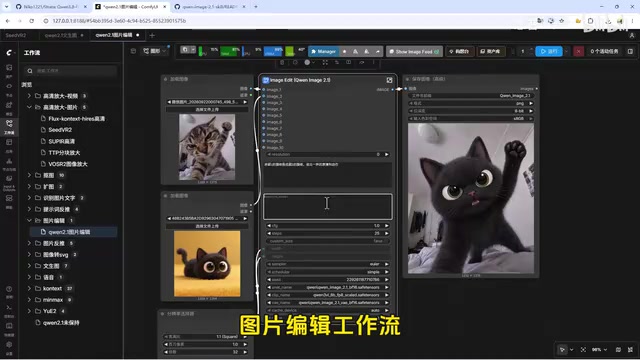Collapse the 高清放大-图片 folder
The height and width of the screenshot is (360, 640).
click(29, 107)
